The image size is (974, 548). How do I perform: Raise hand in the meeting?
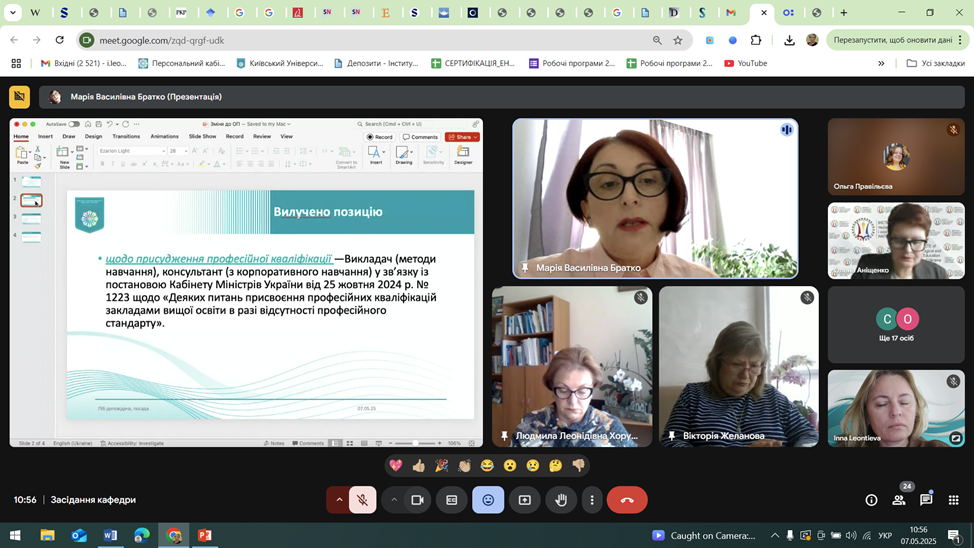point(561,500)
